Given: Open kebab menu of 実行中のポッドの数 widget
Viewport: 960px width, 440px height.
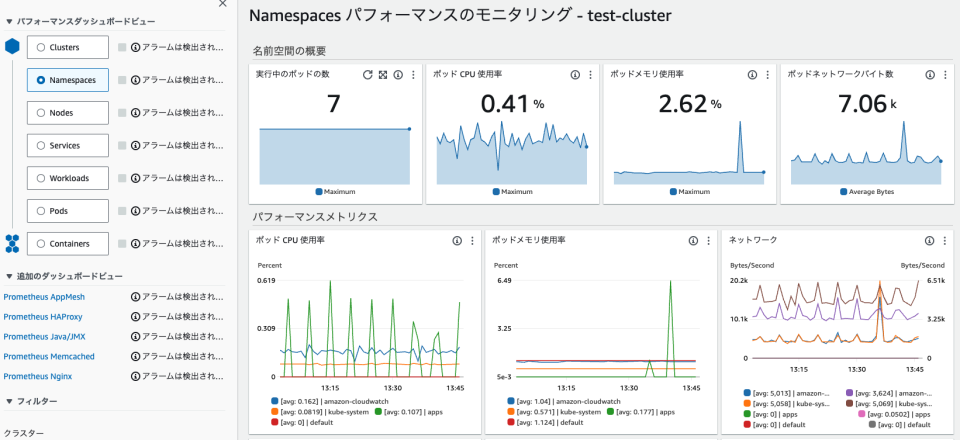Looking at the screenshot, I should click(x=413, y=75).
